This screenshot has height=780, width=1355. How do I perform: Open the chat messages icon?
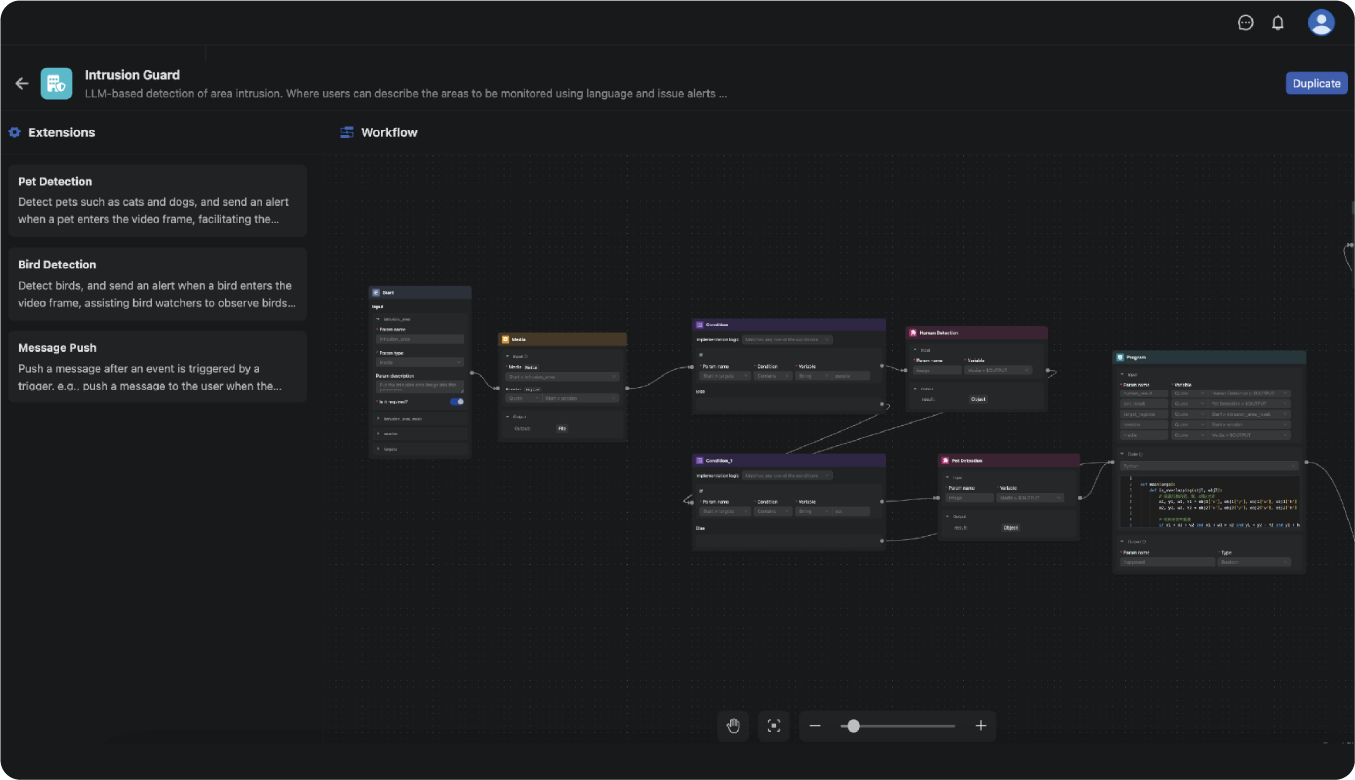pos(1245,23)
